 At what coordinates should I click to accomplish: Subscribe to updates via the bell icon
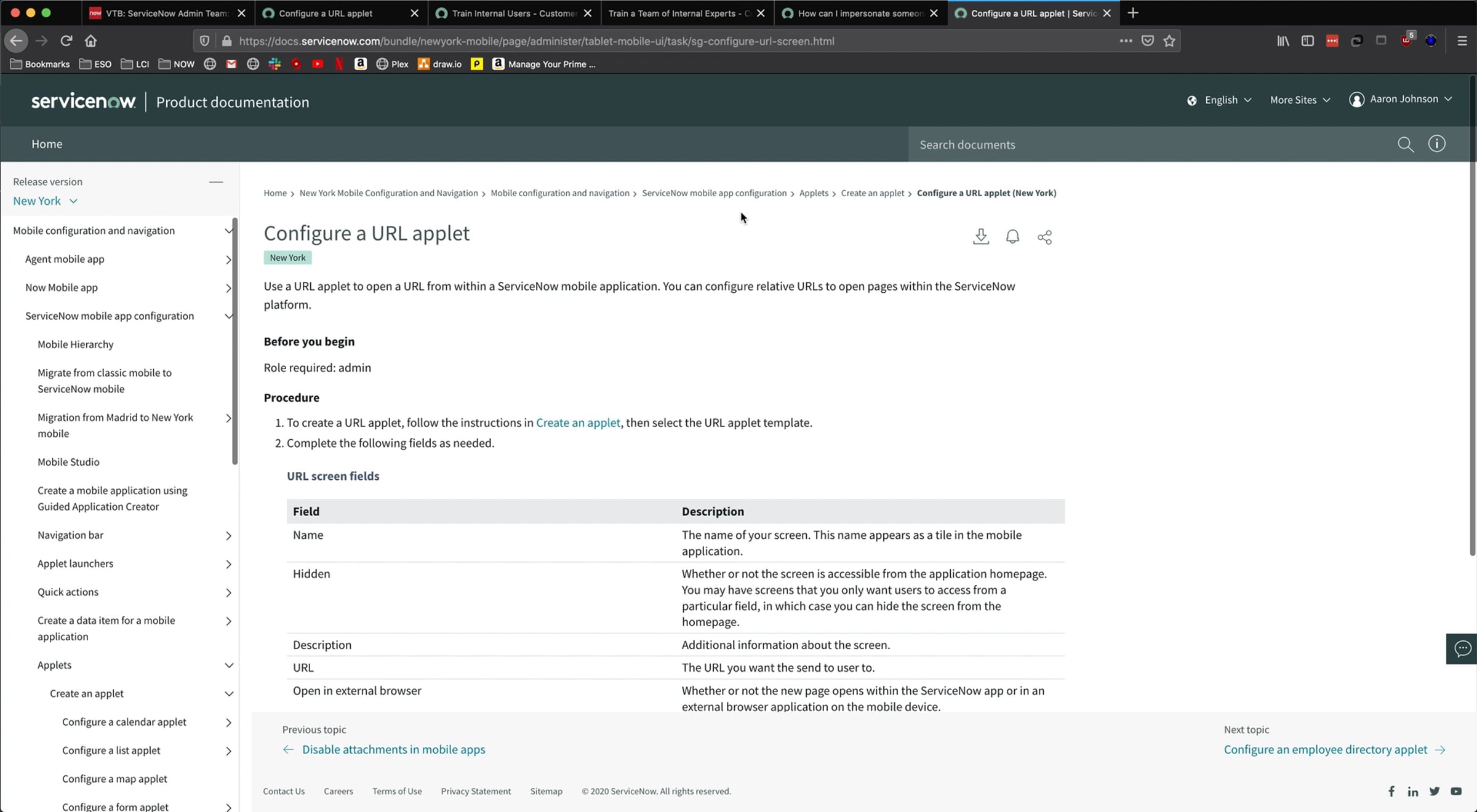pyautogui.click(x=1012, y=237)
